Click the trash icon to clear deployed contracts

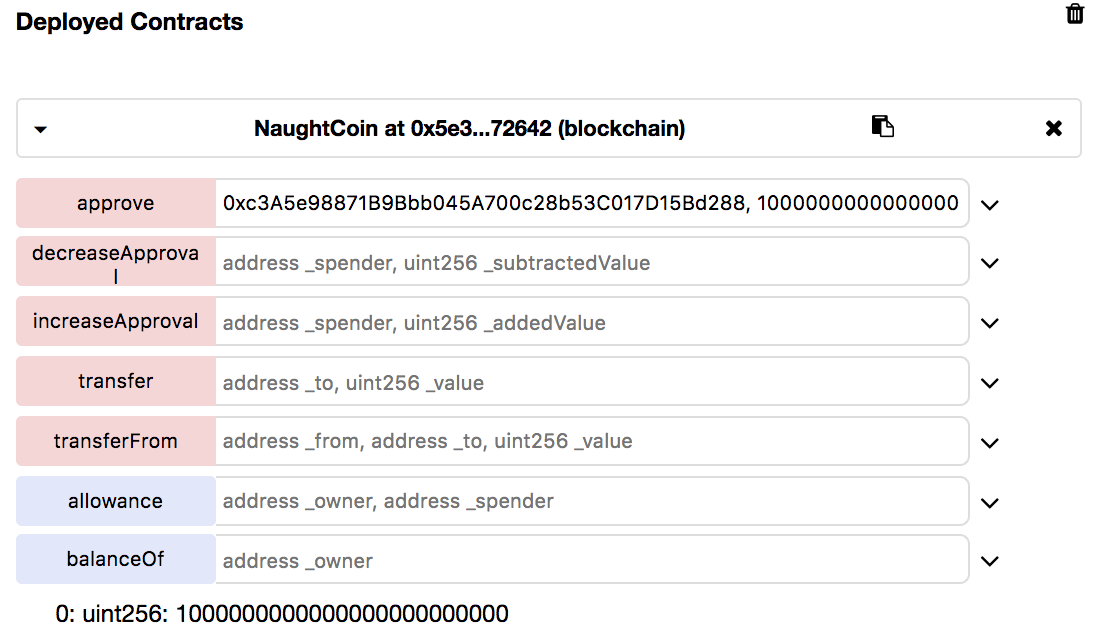point(1075,14)
